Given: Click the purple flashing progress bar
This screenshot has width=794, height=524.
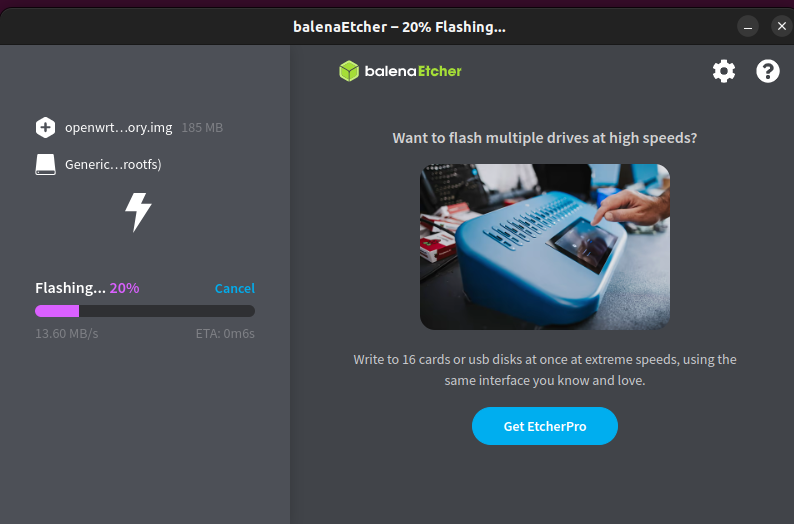Looking at the screenshot, I should click(x=145, y=311).
